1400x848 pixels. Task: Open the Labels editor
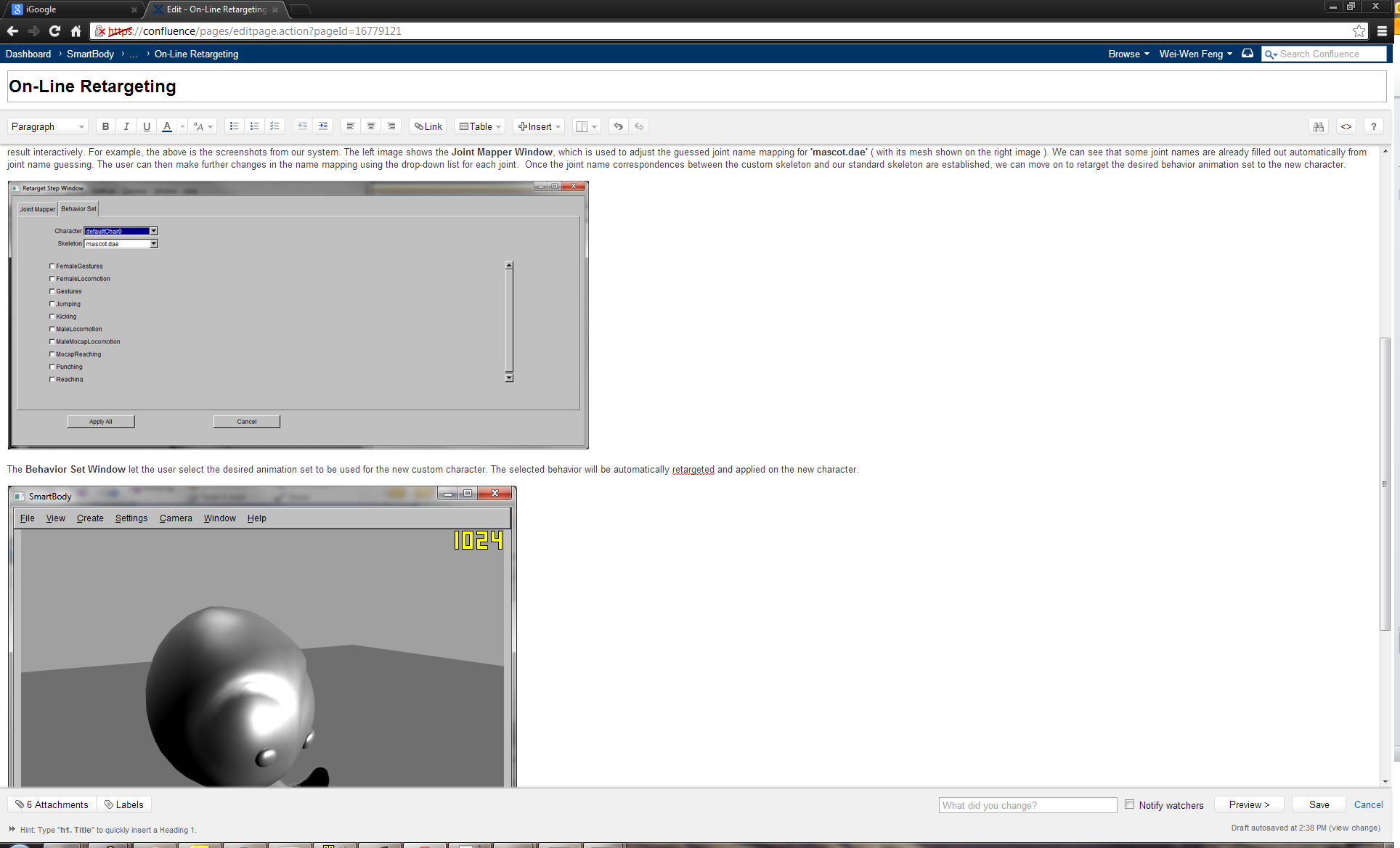pos(124,804)
